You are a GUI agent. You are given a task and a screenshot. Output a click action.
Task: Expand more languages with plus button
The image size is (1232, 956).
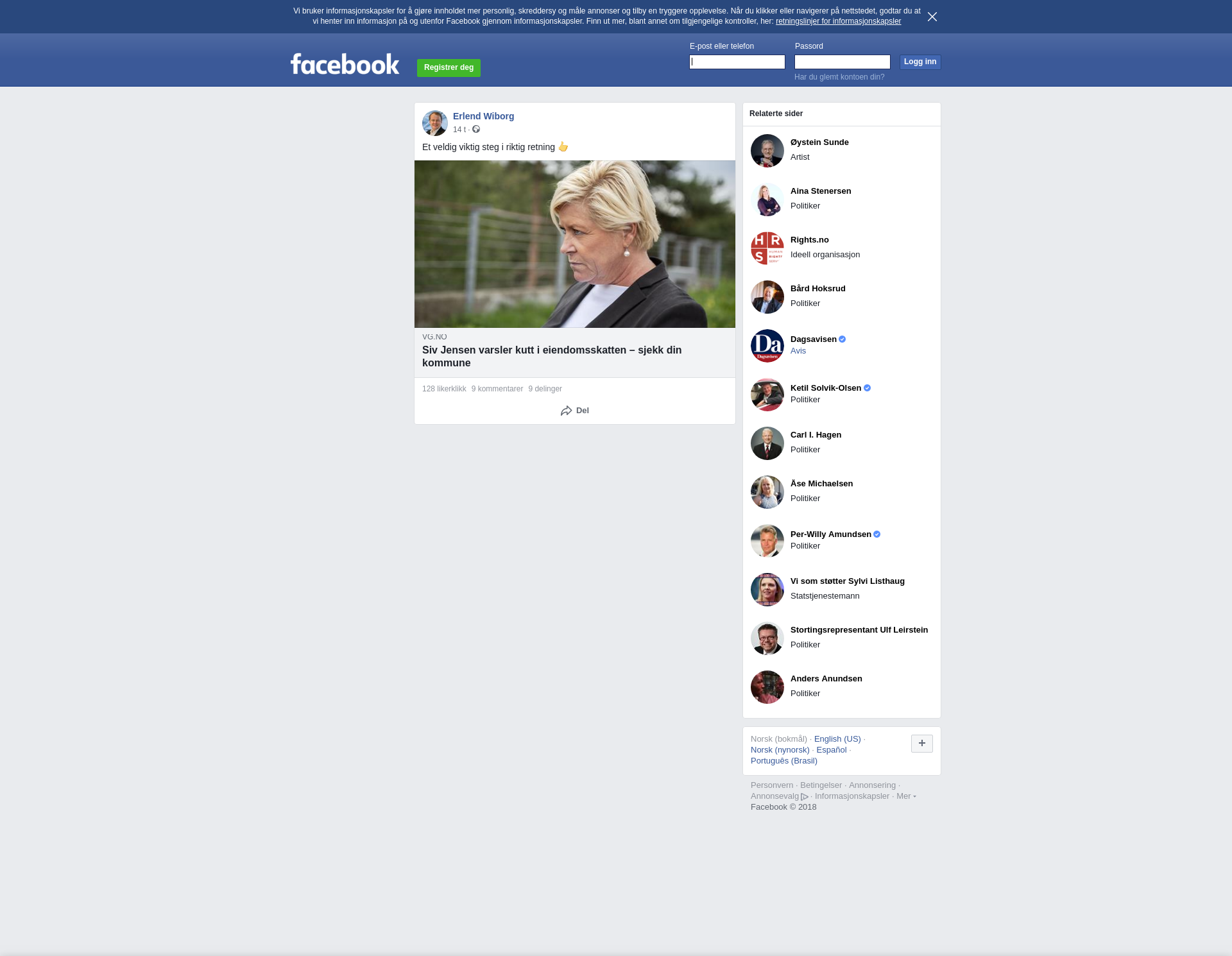tap(921, 744)
